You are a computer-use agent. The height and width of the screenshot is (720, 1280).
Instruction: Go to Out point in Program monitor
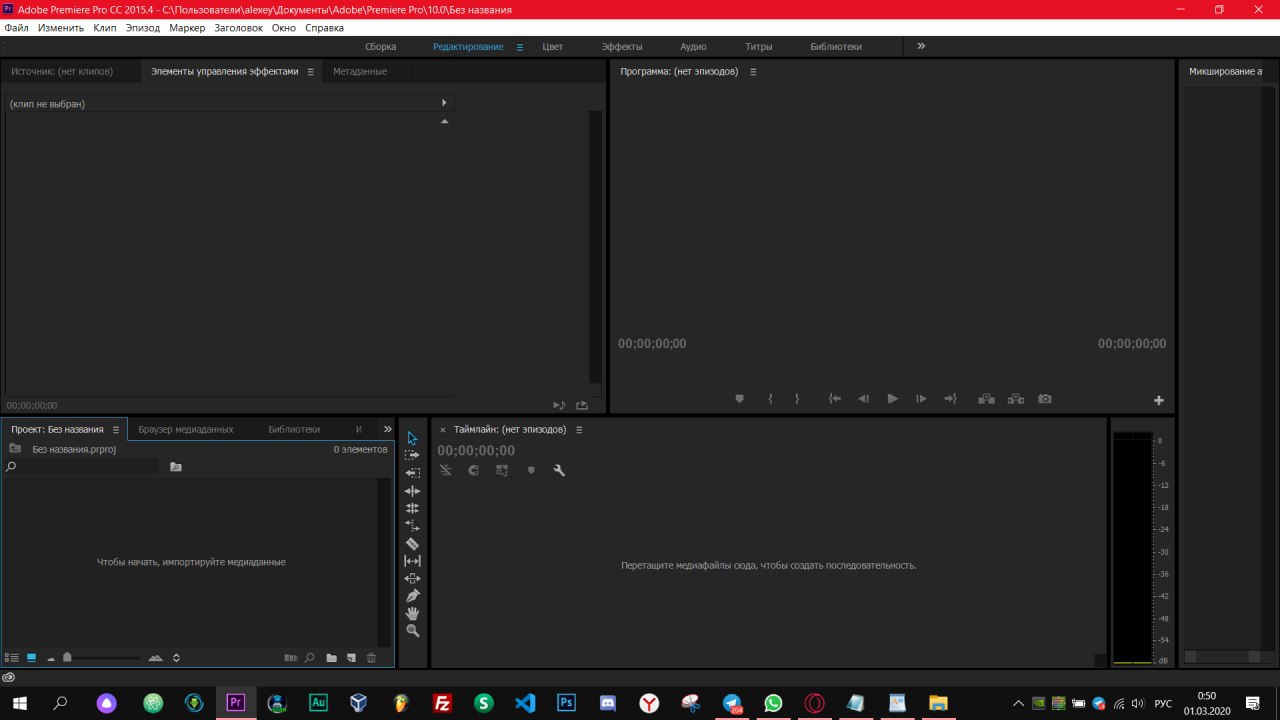click(950, 399)
